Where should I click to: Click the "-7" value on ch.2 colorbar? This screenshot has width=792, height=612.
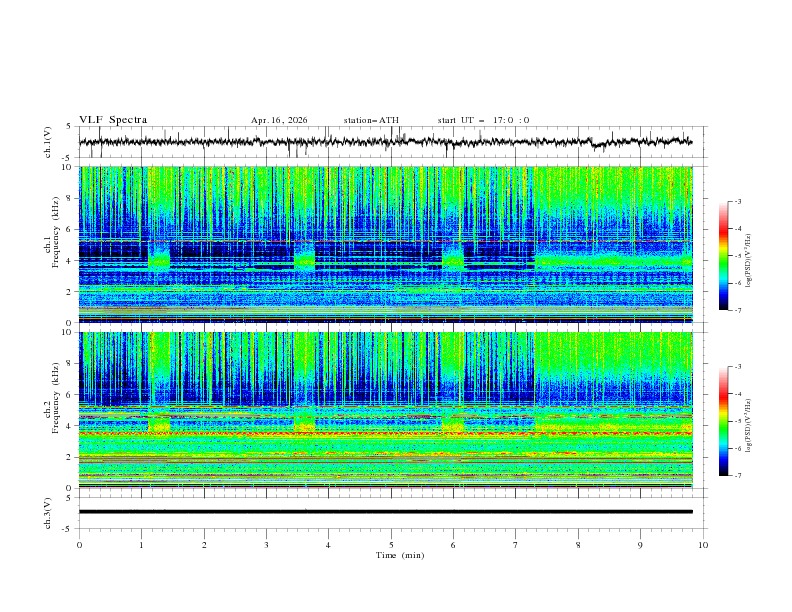[x=737, y=476]
